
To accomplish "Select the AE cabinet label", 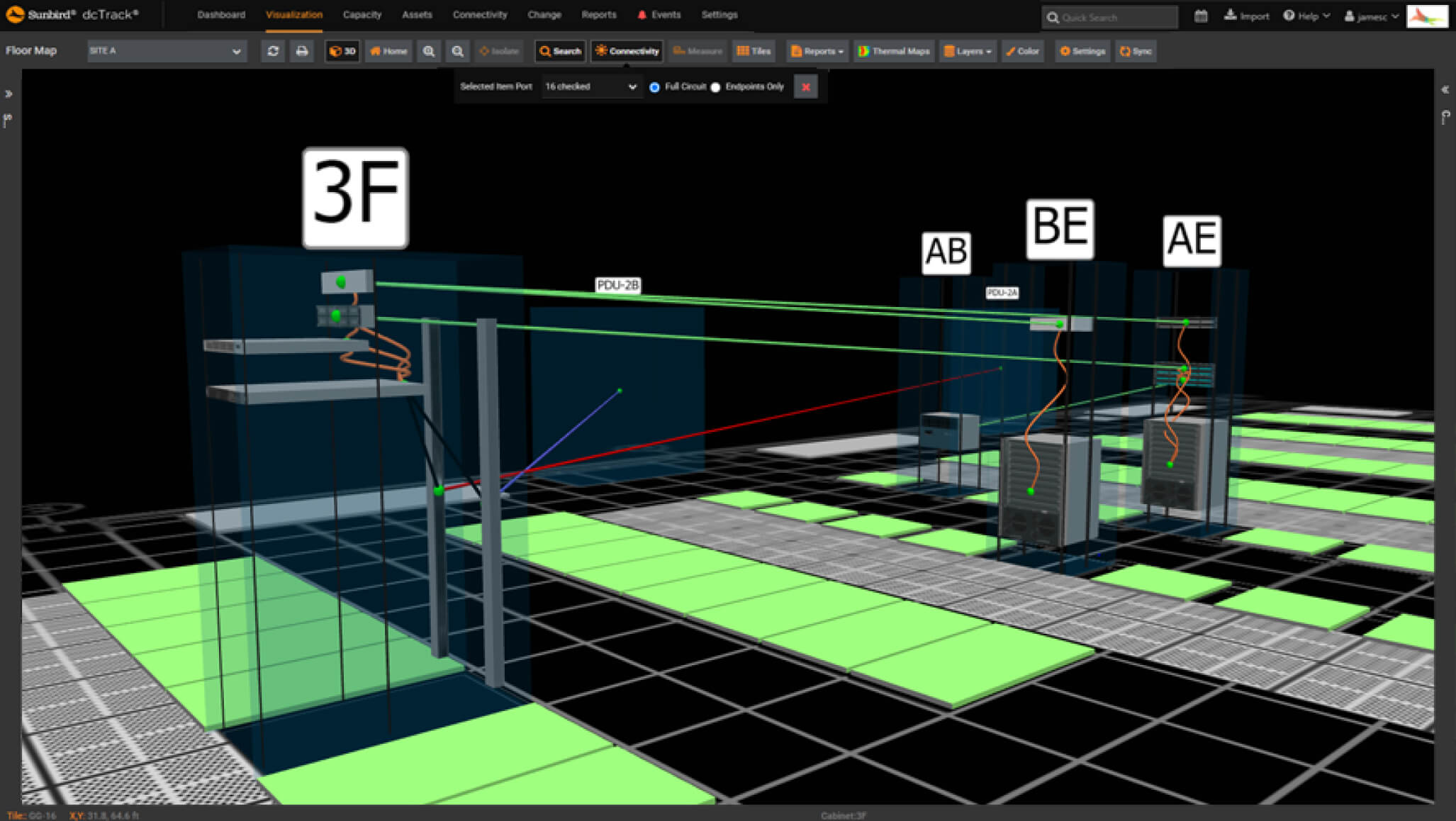I will (x=1192, y=241).
